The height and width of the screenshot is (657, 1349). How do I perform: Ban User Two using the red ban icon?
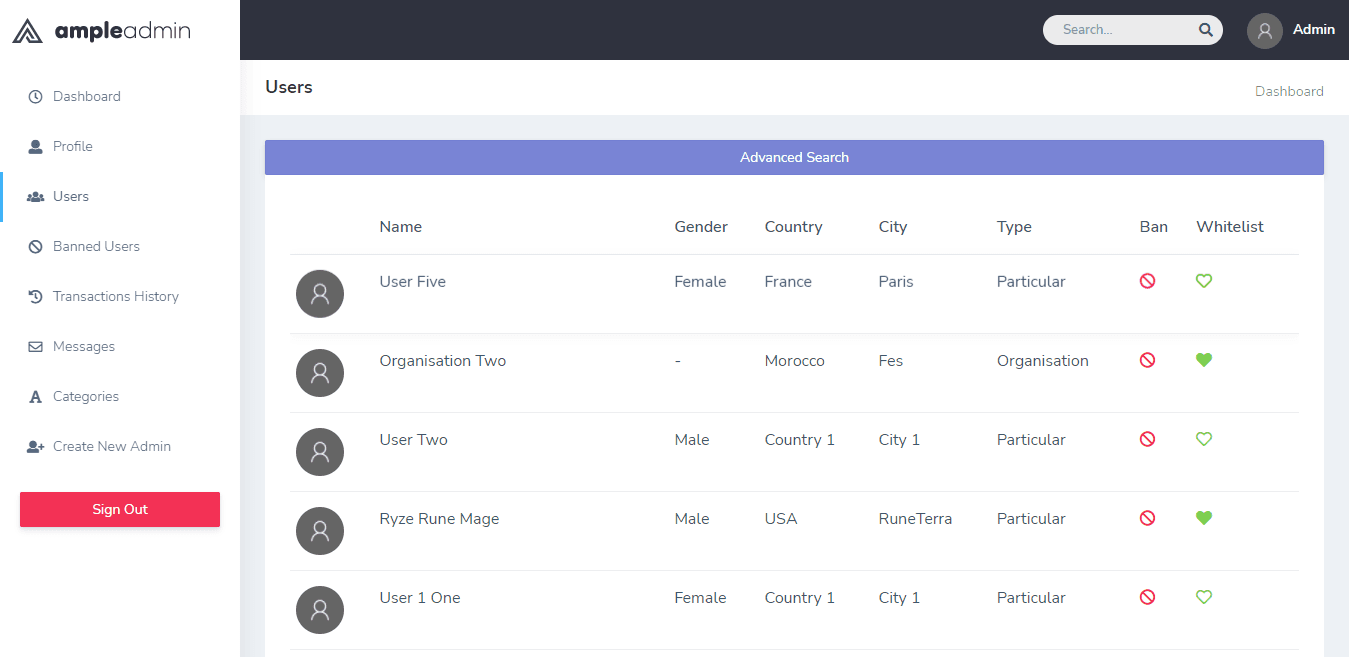click(1147, 439)
